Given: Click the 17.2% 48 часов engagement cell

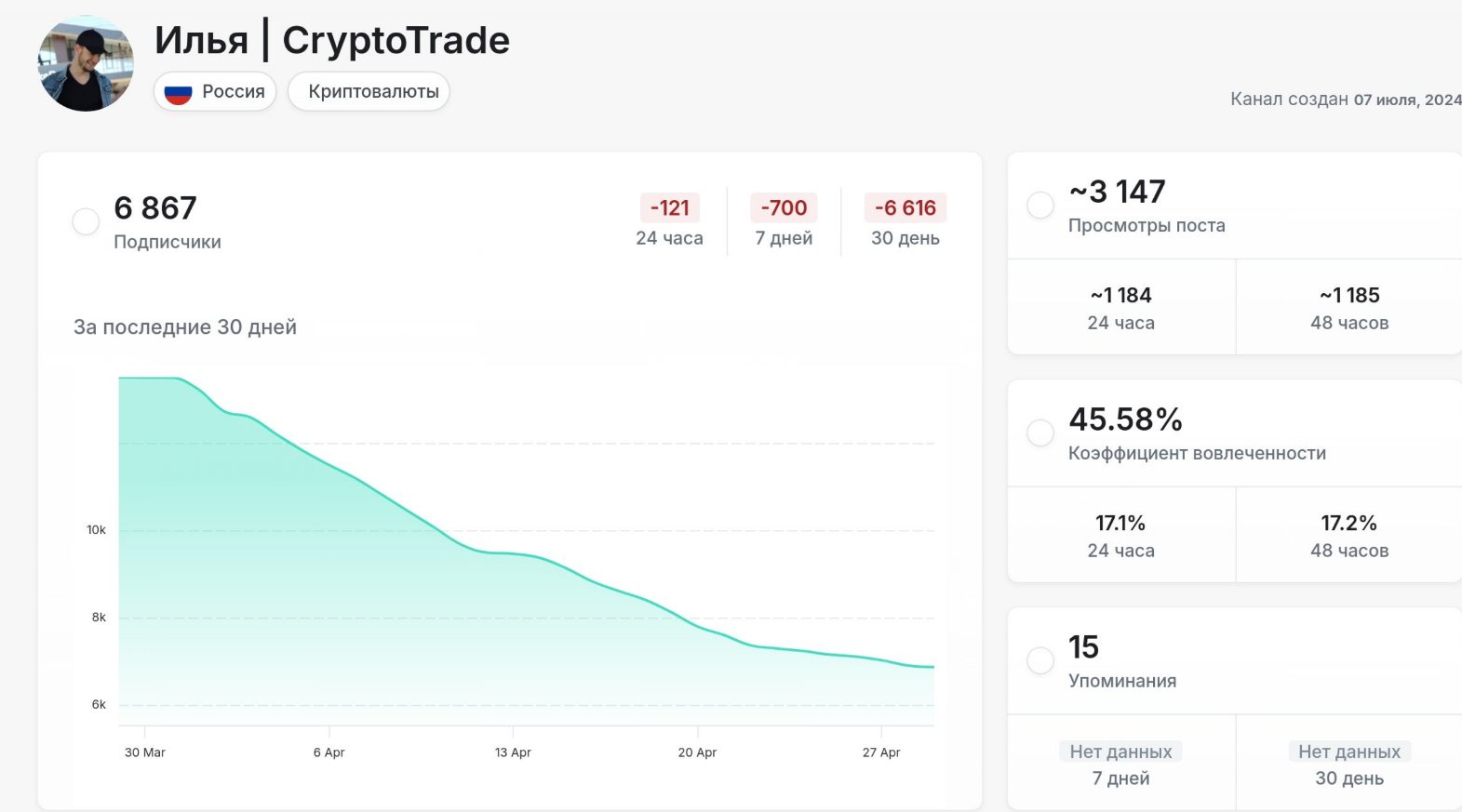Looking at the screenshot, I should coord(1349,536).
